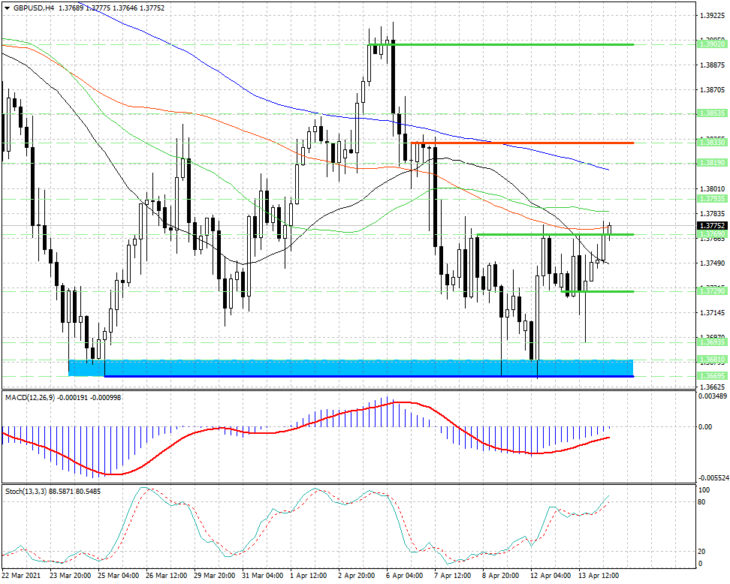Open the chart dropdown triangle beside GBPUSD,H4

click(7, 8)
